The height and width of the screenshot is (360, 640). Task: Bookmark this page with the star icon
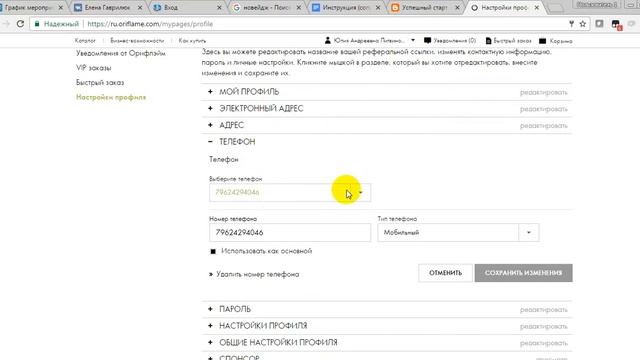(583, 24)
